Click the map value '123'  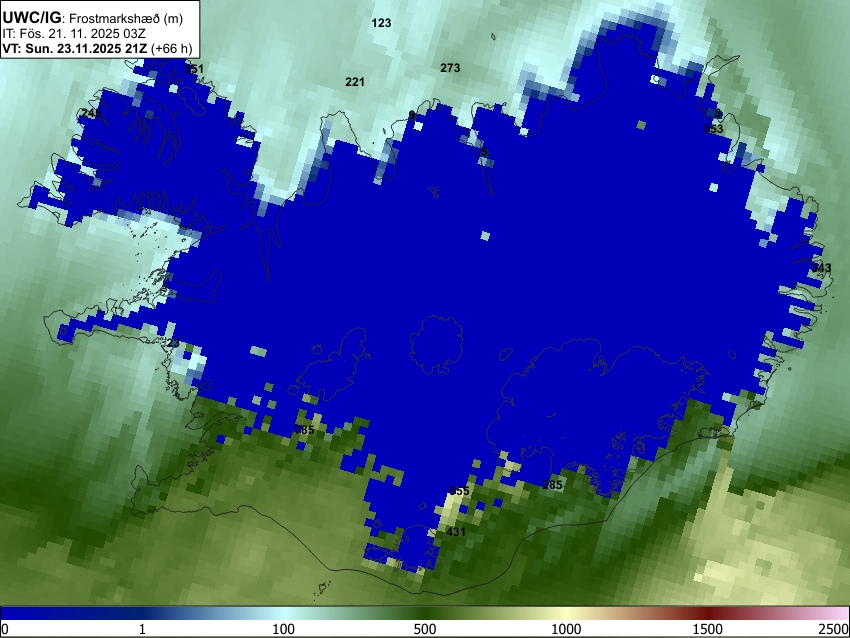pos(381,23)
